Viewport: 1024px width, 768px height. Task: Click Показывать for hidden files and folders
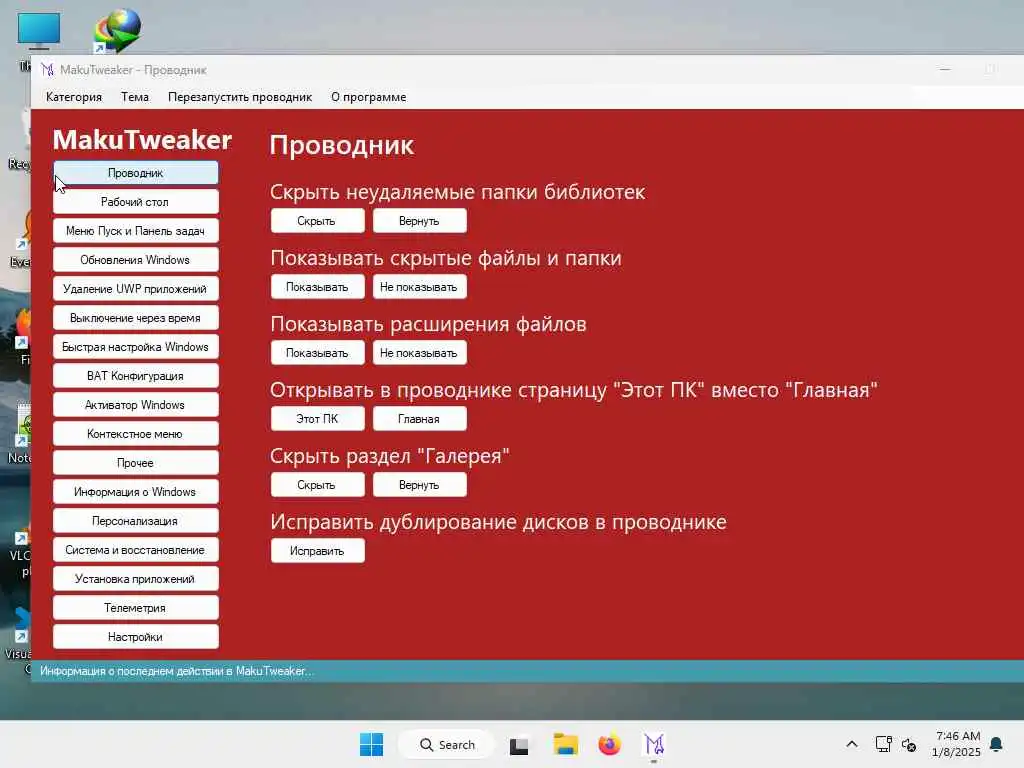point(317,287)
